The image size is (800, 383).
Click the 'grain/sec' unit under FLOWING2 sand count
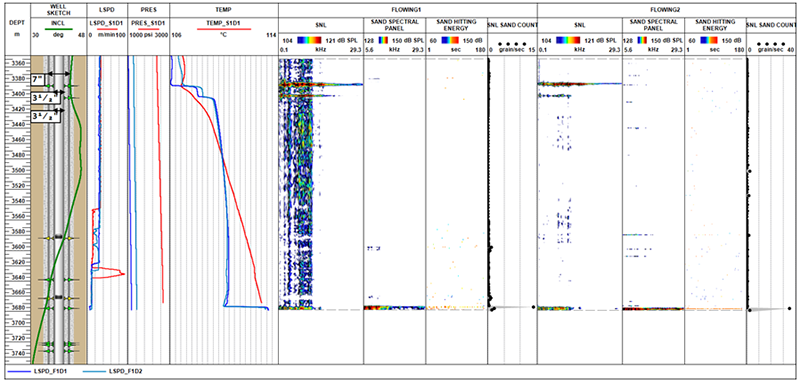pyautogui.click(x=769, y=49)
